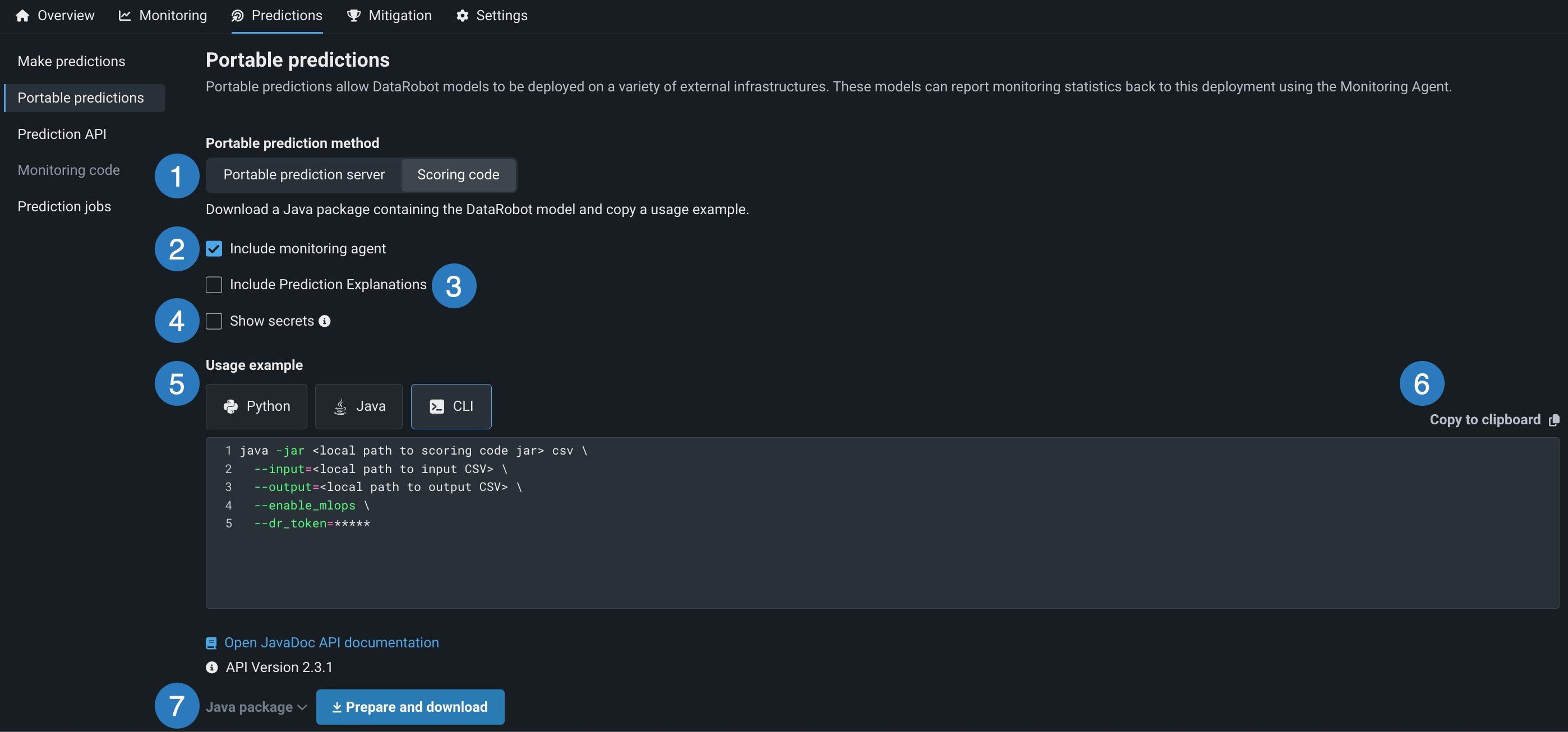The height and width of the screenshot is (732, 1568).
Task: Click inside the CLI code snippet area
Action: coord(852,548)
